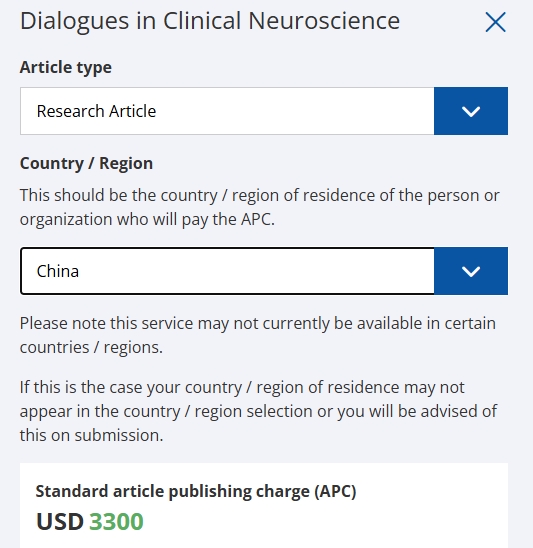
Task: Click the bold USD currency label
Action: pos(60,521)
